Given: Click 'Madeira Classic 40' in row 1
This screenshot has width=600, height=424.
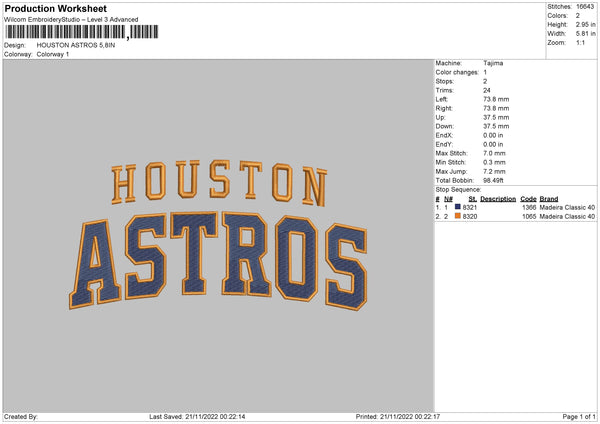Looking at the screenshot, I should pyautogui.click(x=567, y=207).
